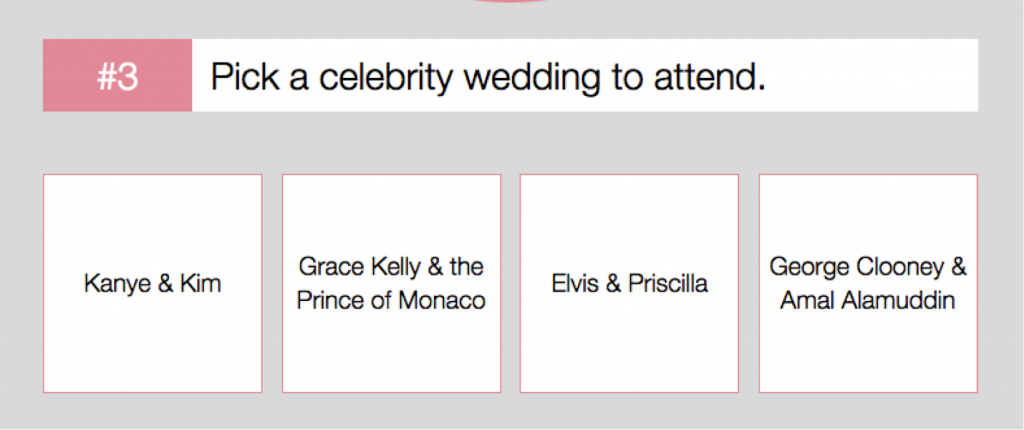Click the 'George Clooney &' text line

[868, 267]
